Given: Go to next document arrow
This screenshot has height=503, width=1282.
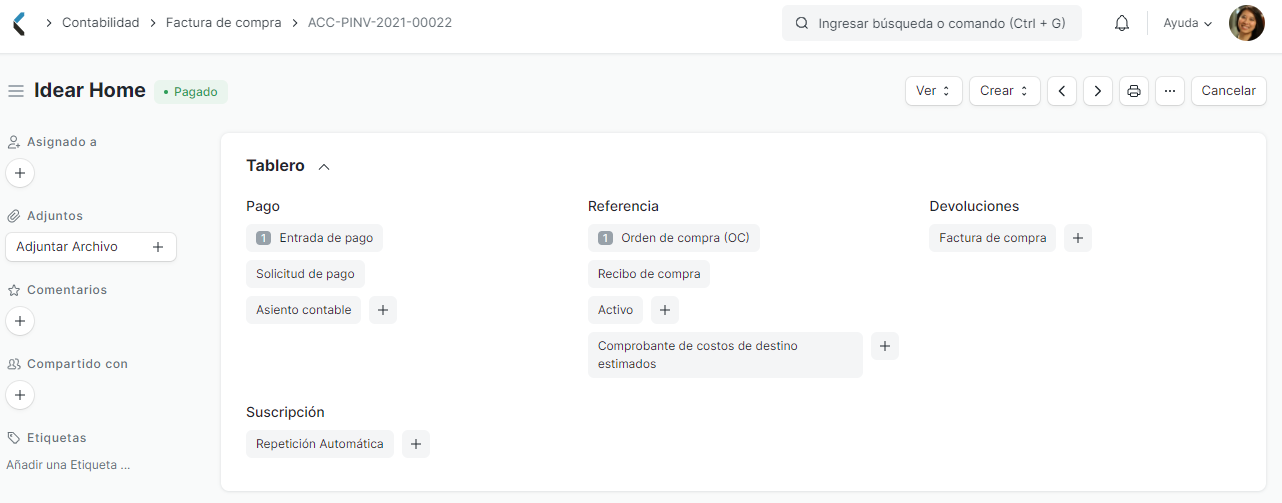Looking at the screenshot, I should coord(1098,91).
